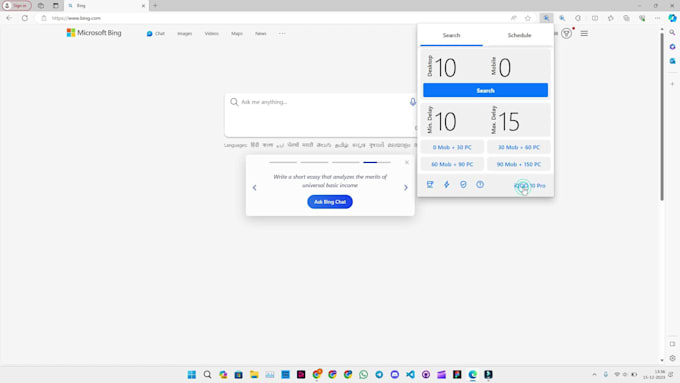
Task: Click the microphone voice search icon
Action: 412,102
